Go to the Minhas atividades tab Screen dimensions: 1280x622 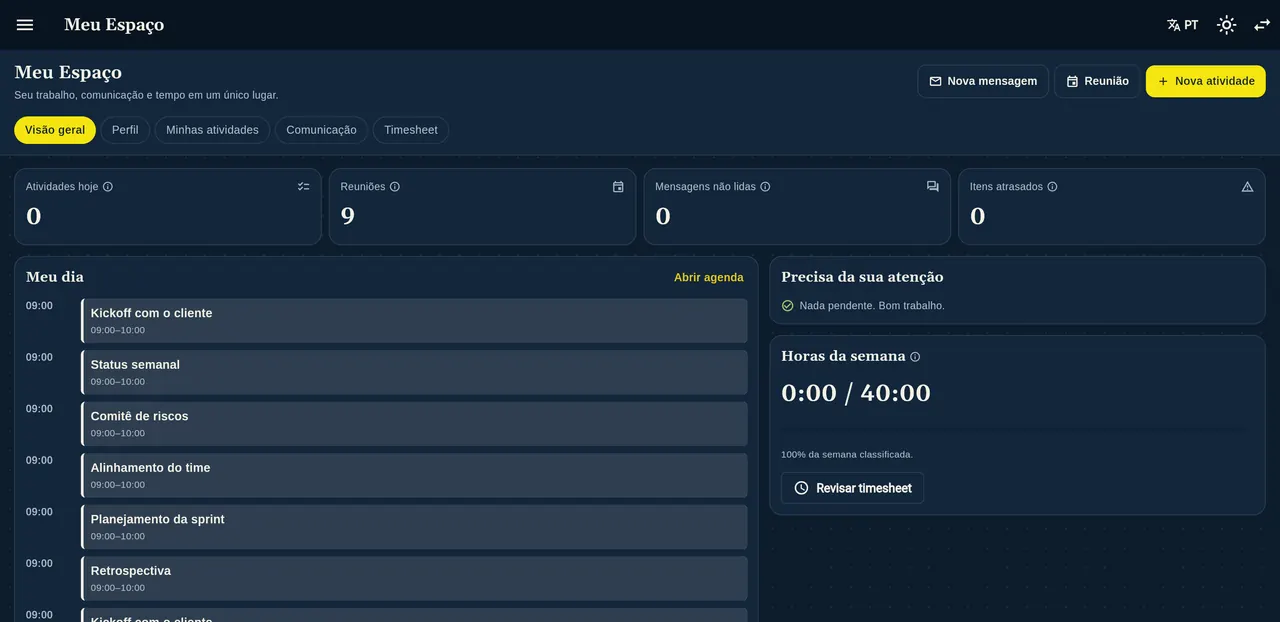pyautogui.click(x=212, y=130)
